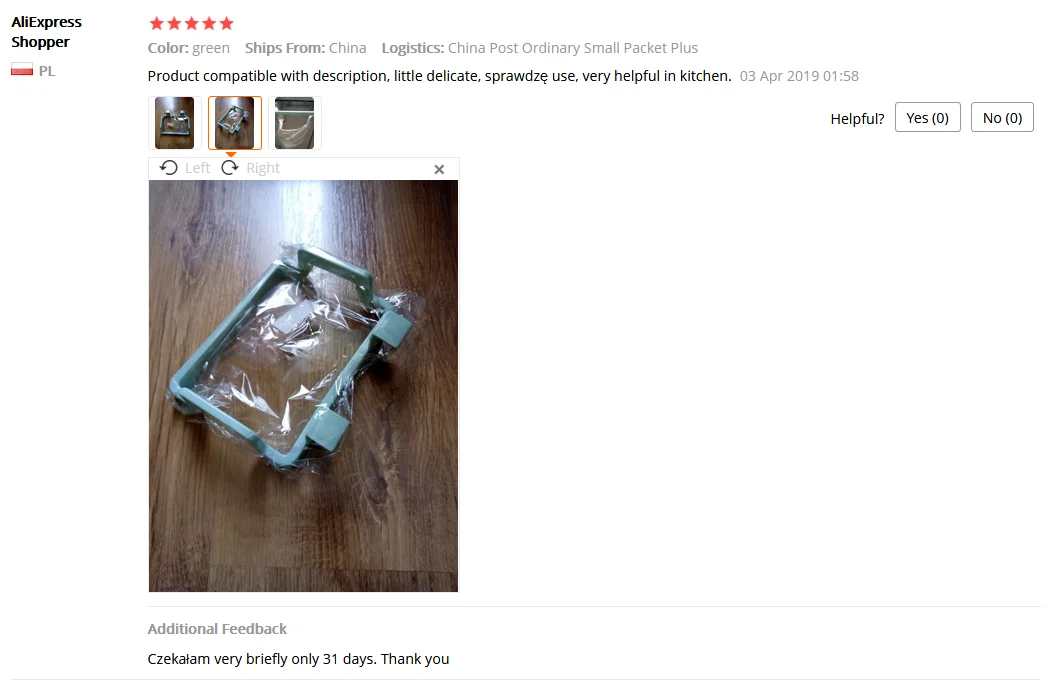Click the review date 03 Apr 2019

tap(799, 76)
